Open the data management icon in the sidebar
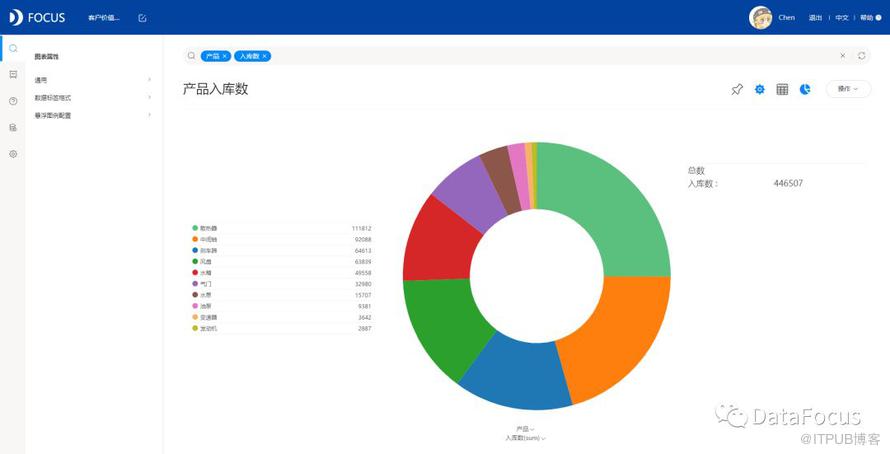 tap(13, 128)
